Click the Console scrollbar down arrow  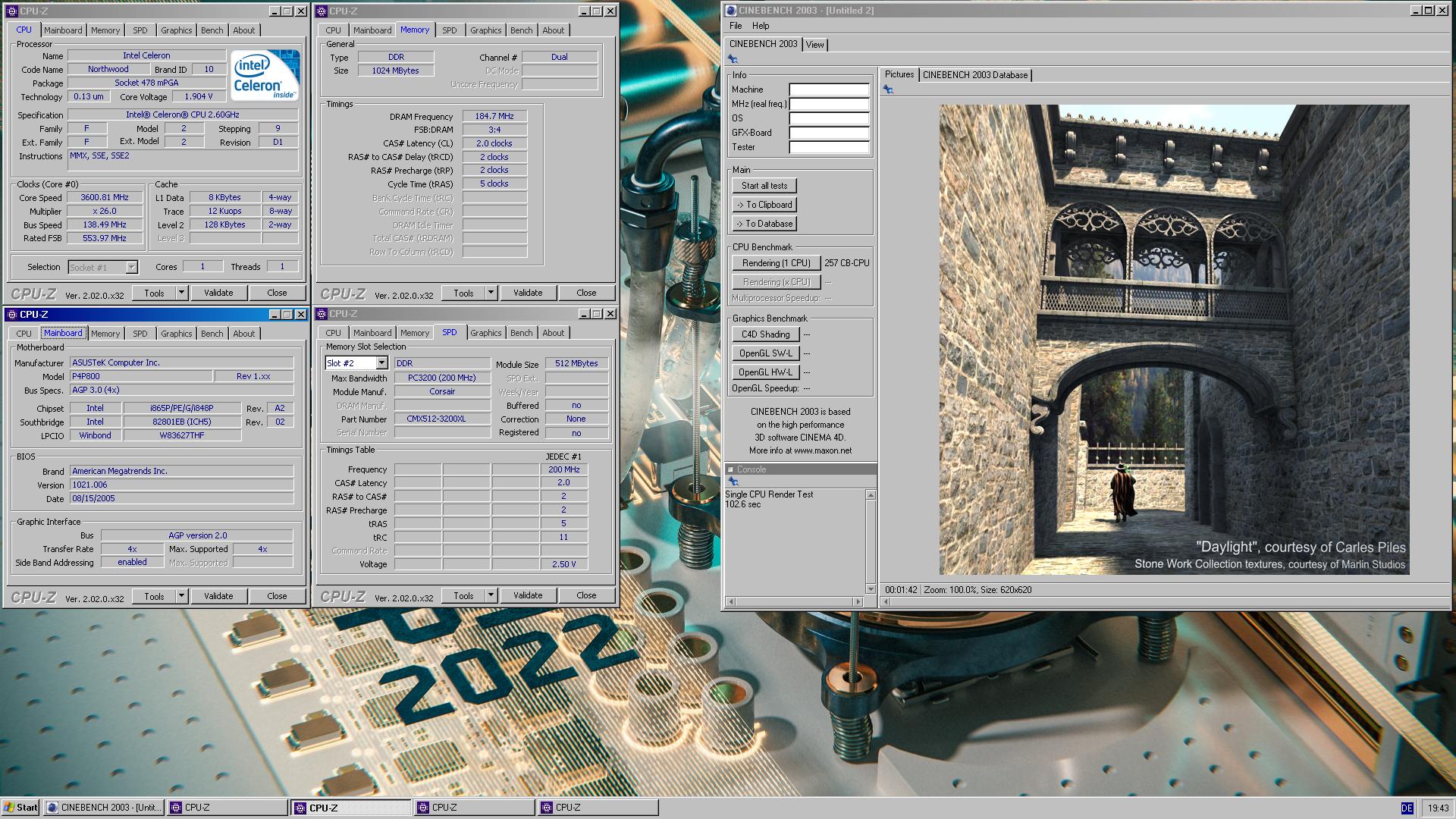(x=871, y=589)
